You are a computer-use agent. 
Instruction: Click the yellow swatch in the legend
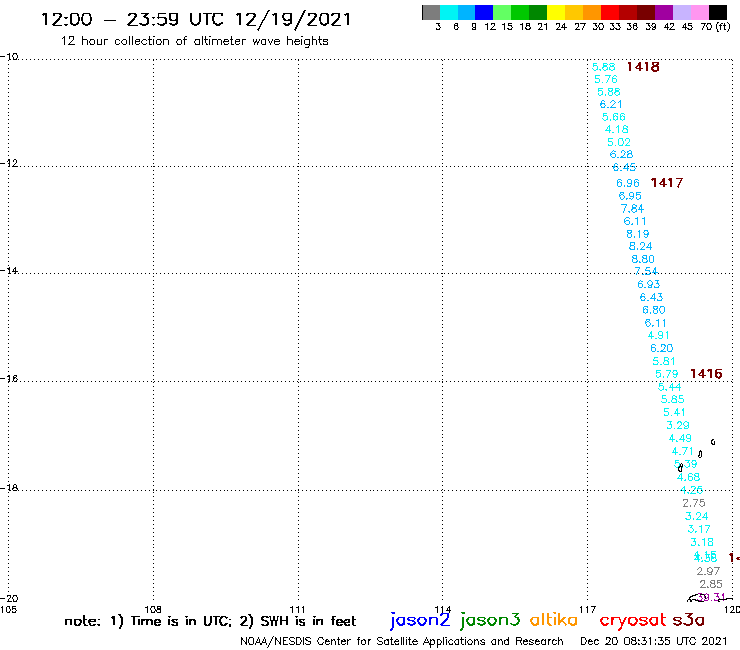pos(556,12)
